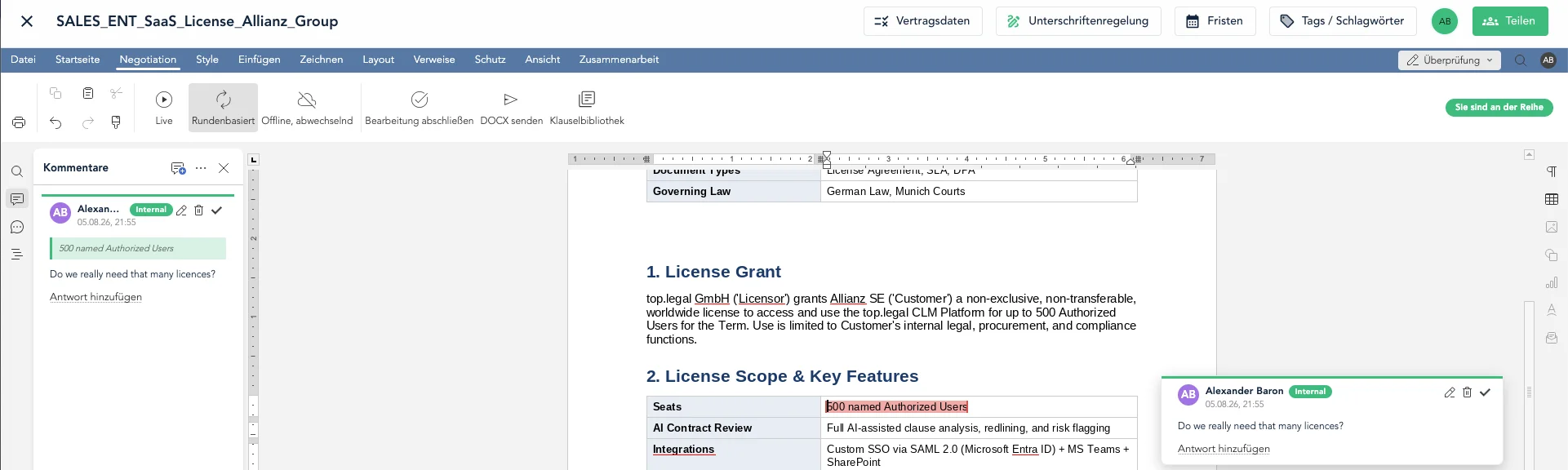Click the tab stop selector at ruler corner
1568x470 pixels.
click(253, 160)
